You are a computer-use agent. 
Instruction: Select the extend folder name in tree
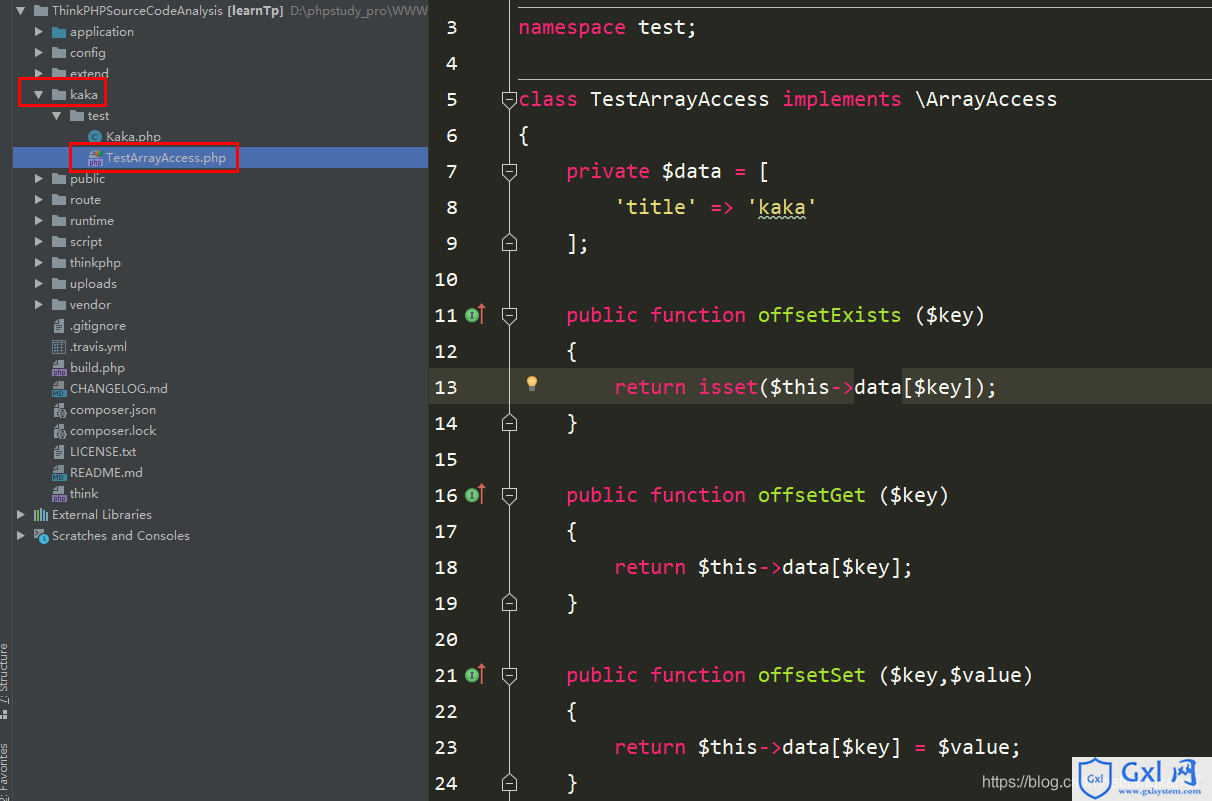(x=89, y=74)
